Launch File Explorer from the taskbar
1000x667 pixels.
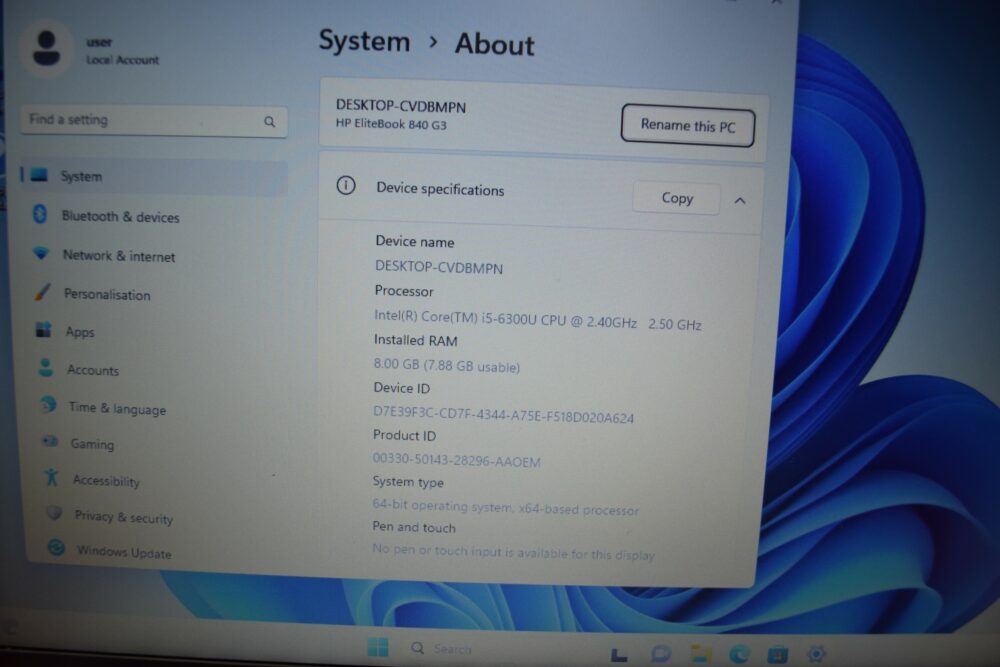click(x=700, y=654)
